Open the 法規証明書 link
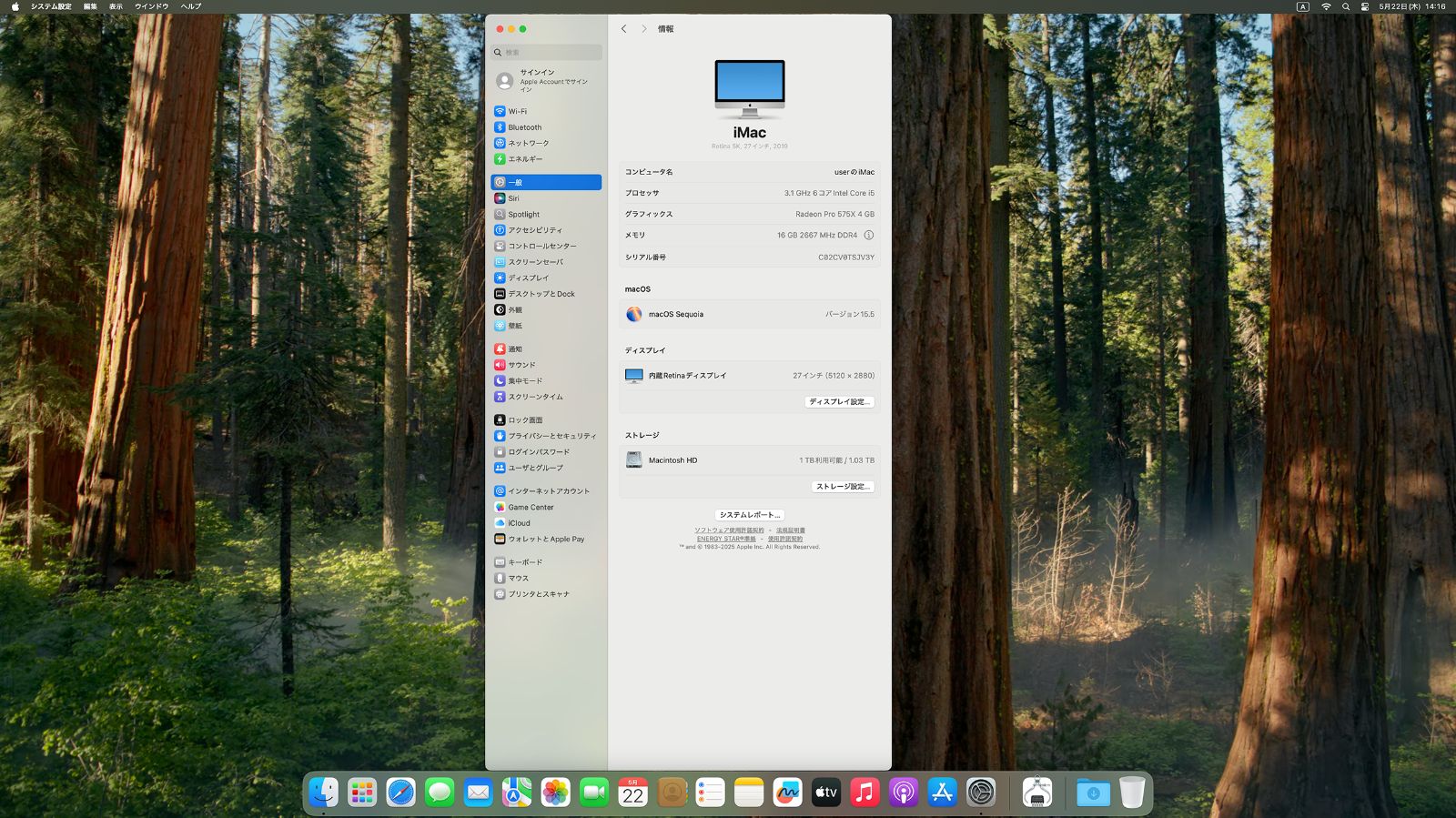Screen dimensions: 1456x818 [791, 530]
